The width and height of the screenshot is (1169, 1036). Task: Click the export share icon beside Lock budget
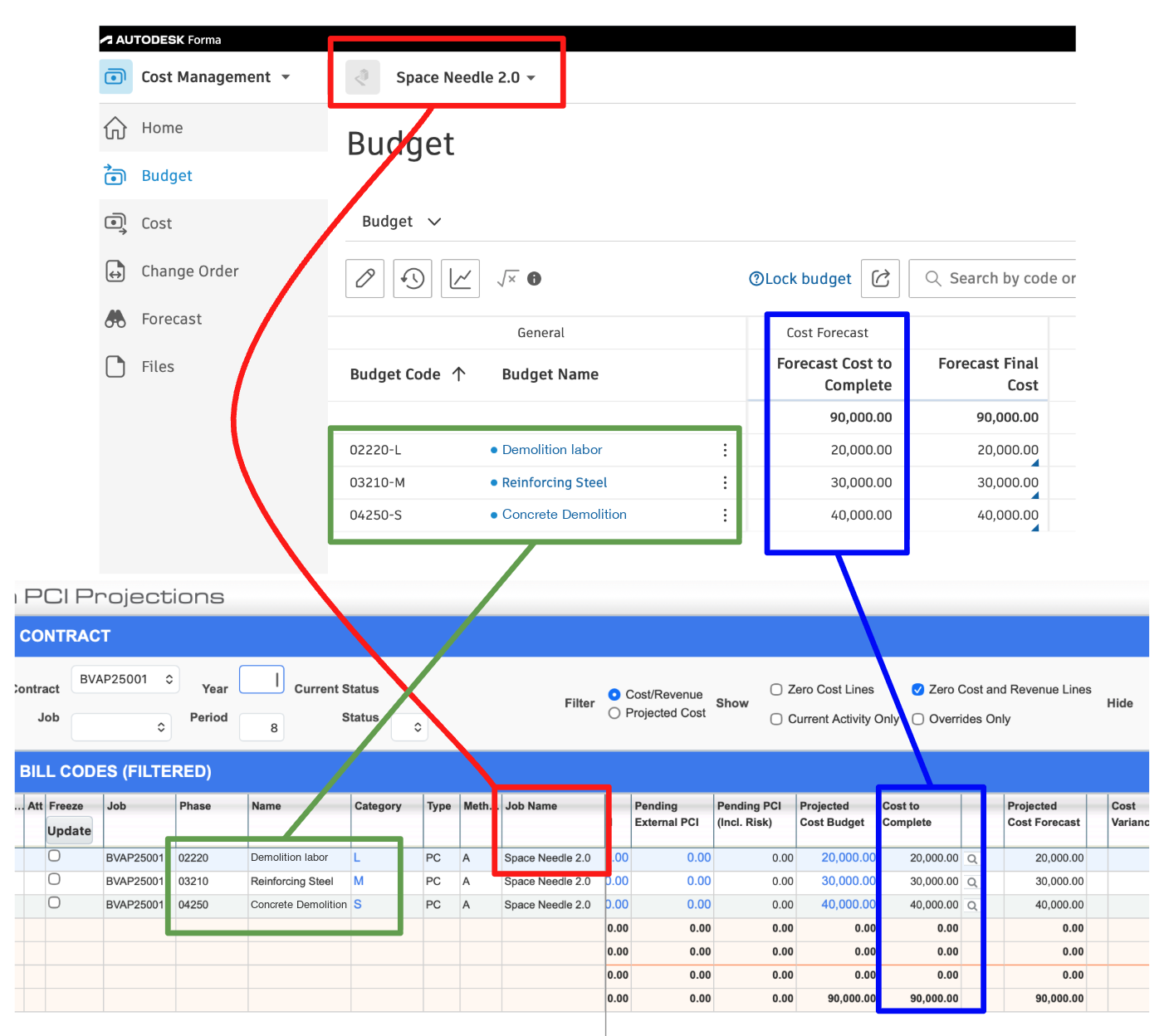coord(881,278)
